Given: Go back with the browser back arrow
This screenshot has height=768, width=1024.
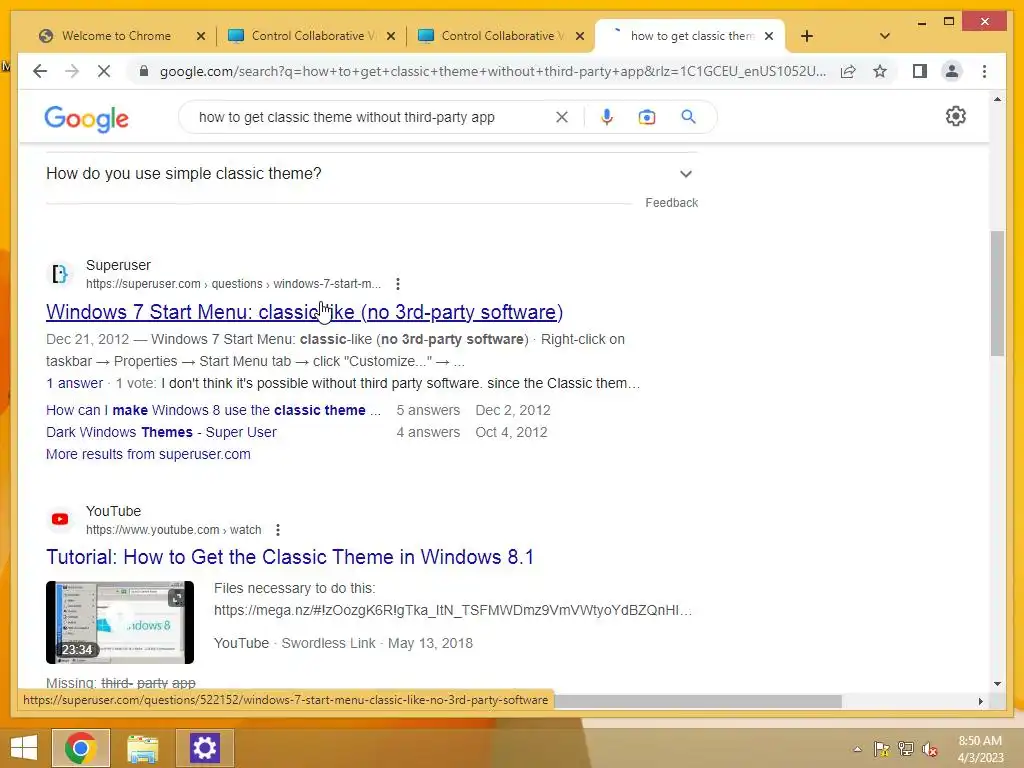Looking at the screenshot, I should coord(40,71).
